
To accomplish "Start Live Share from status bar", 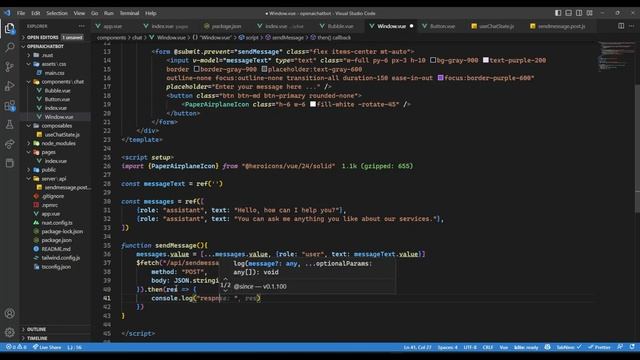I will click(47, 347).
